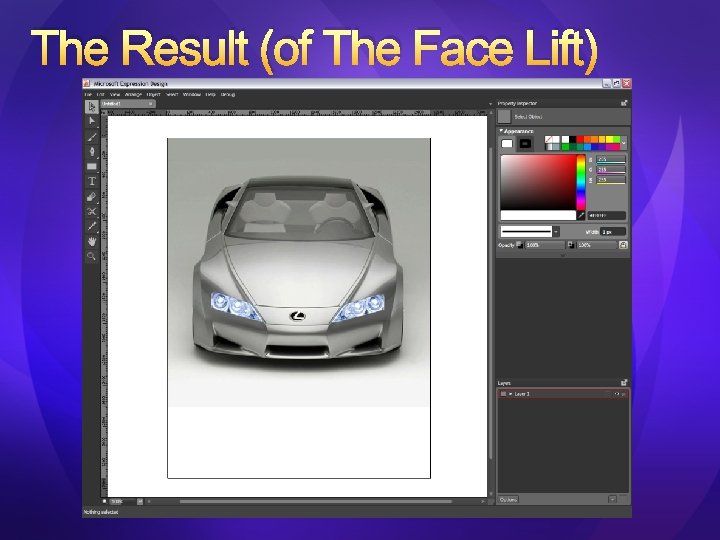This screenshot has height=540, width=720.
Task: Click Layer 1 color thumbnail square
Action: click(x=503, y=394)
